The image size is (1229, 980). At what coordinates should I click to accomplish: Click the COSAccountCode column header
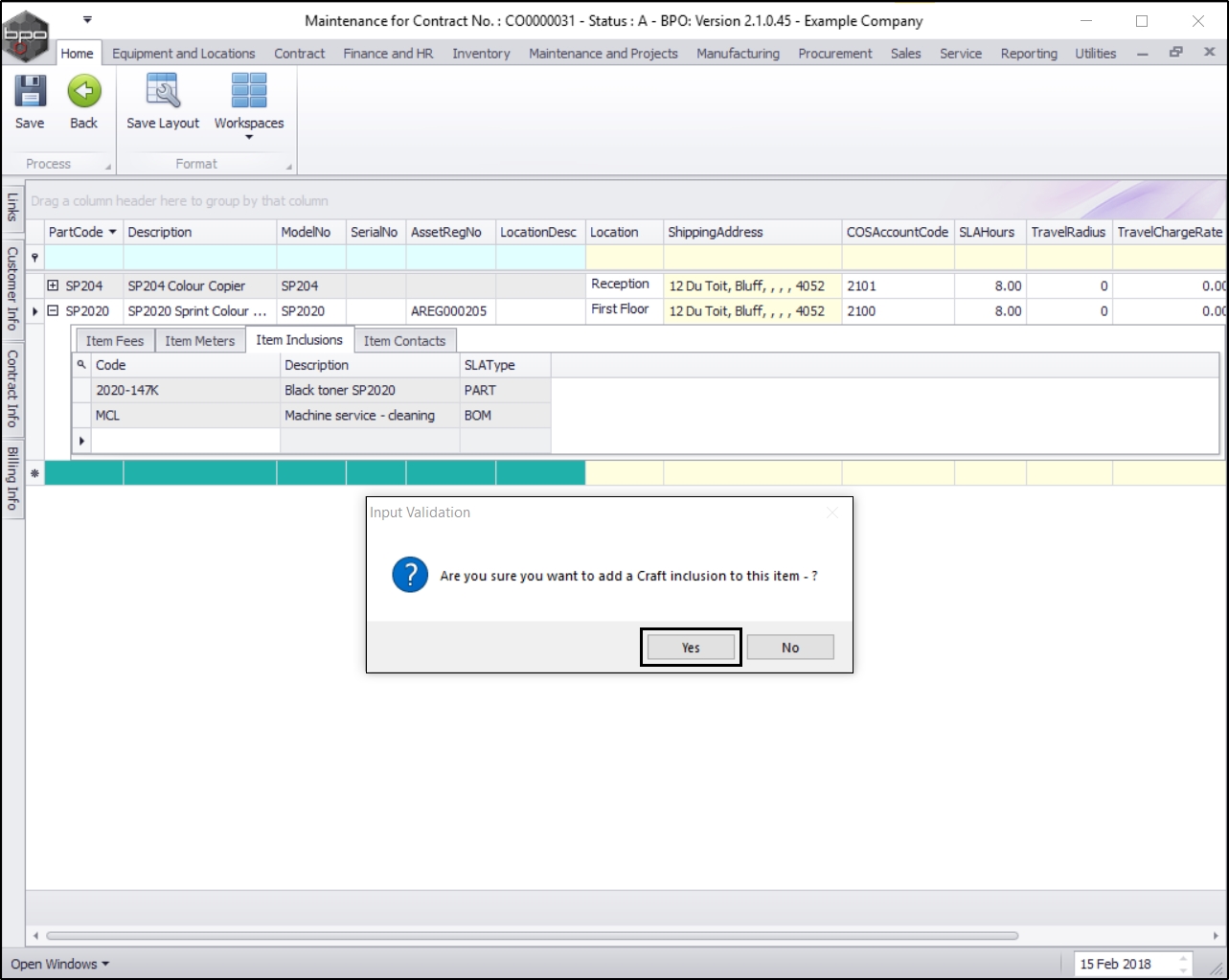click(x=899, y=232)
